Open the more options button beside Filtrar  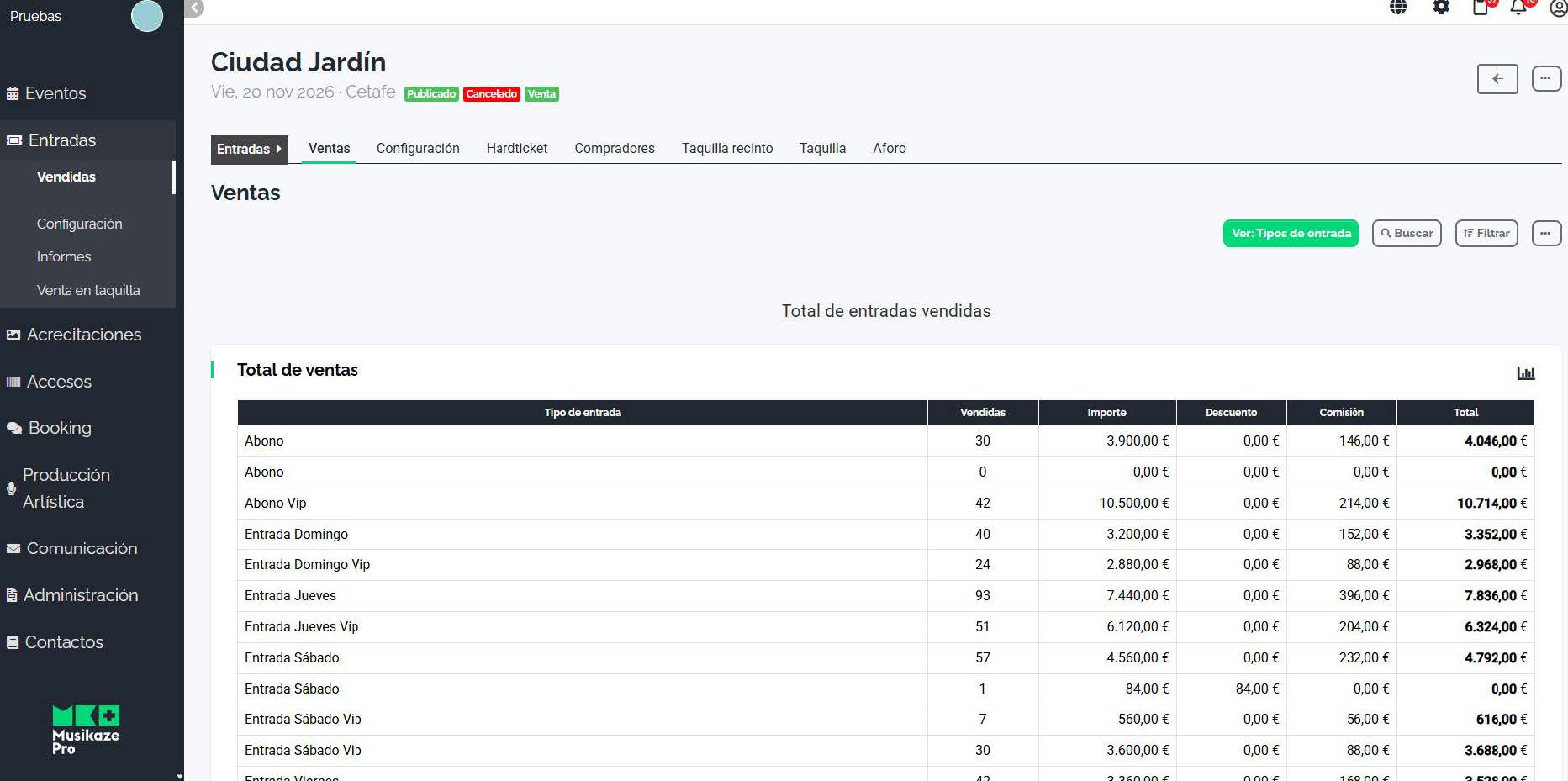tap(1546, 233)
